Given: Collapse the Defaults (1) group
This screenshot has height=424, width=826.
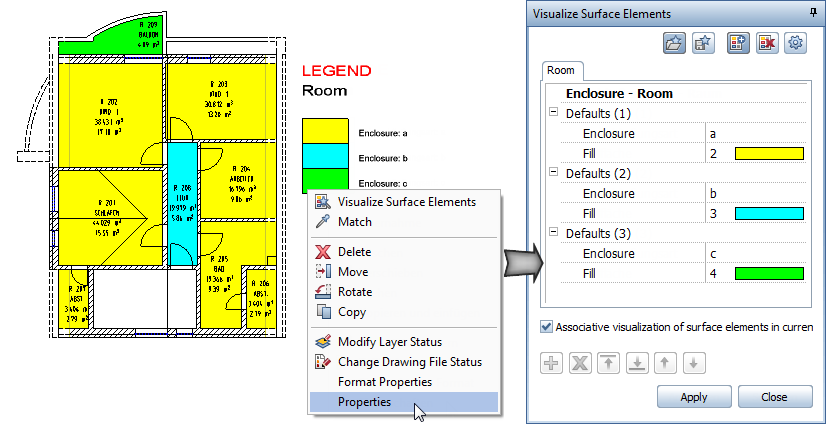Looking at the screenshot, I should pos(553,113).
